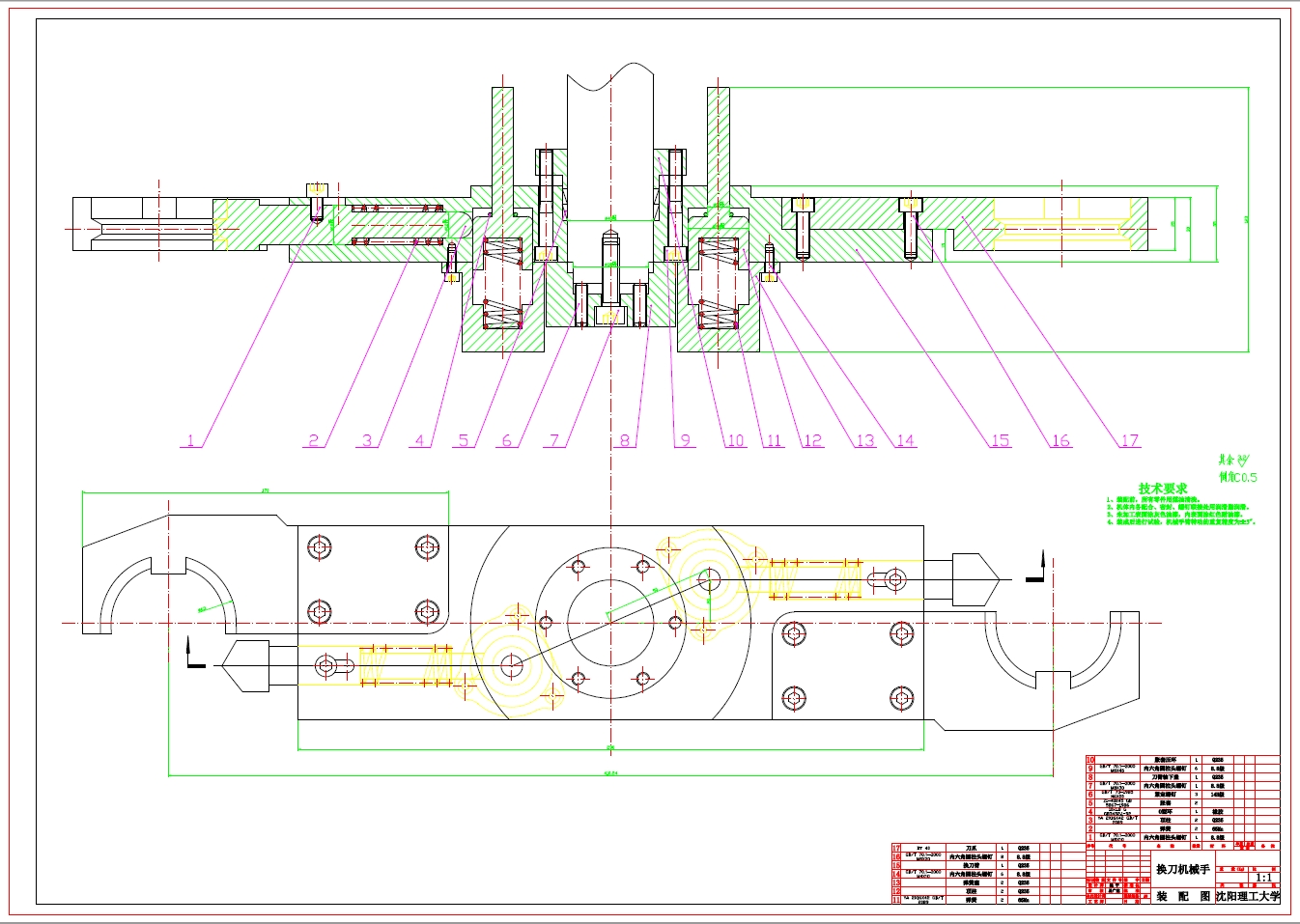
Task: Click part balloon number 6
Action: tap(507, 440)
